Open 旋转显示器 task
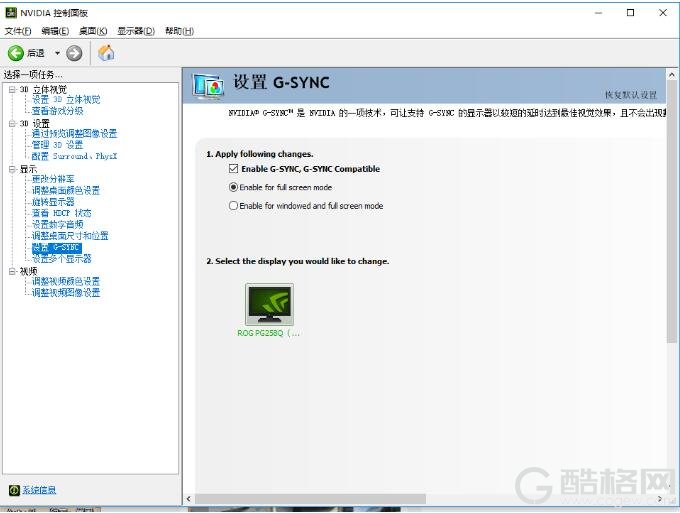Screen dimensions: 680x513 [x=53, y=202]
